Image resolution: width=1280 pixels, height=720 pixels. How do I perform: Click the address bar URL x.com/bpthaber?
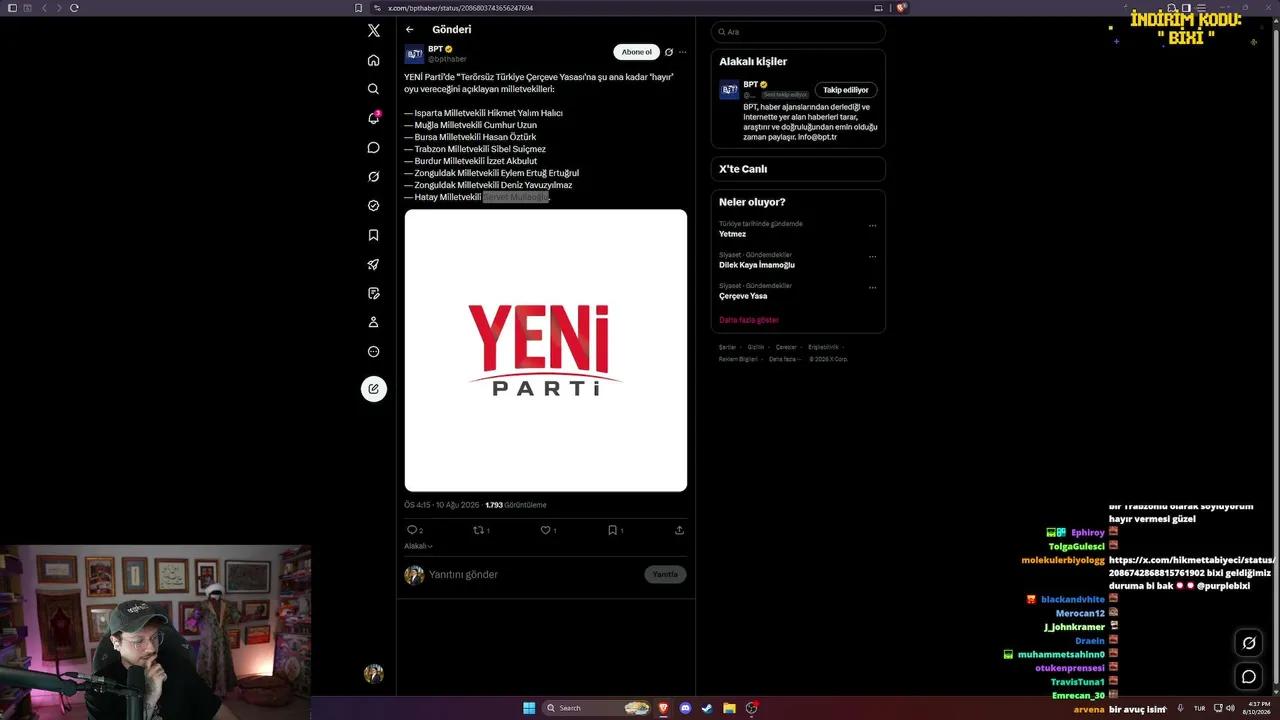(x=460, y=8)
